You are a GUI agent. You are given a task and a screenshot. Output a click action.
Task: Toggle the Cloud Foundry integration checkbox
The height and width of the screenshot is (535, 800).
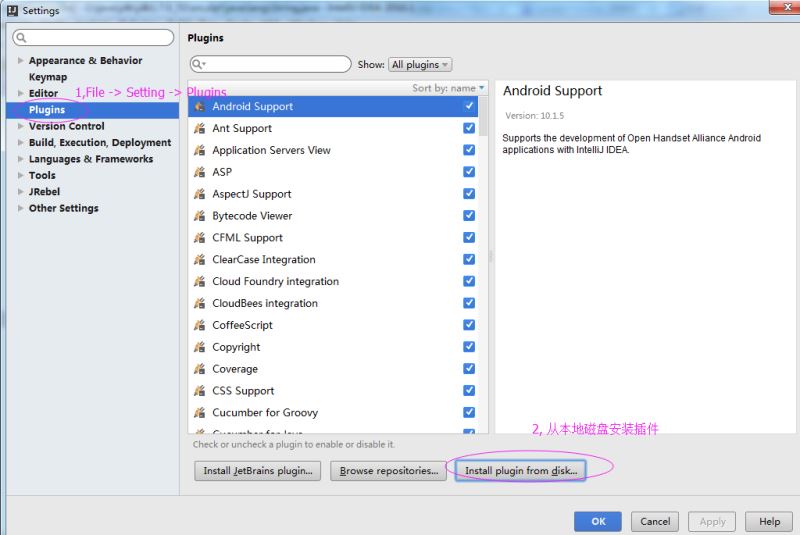[x=469, y=282]
